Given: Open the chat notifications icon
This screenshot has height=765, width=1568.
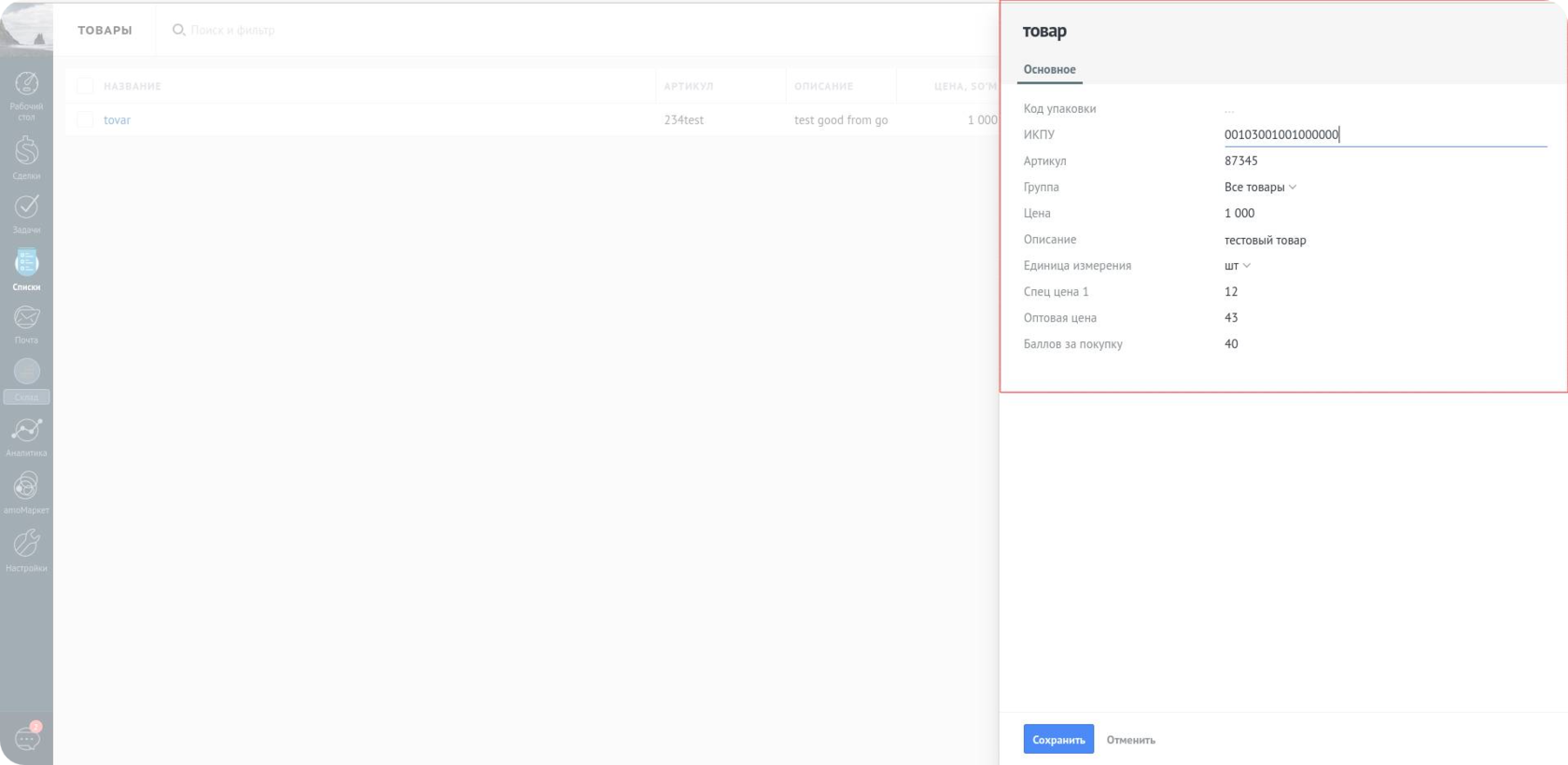Looking at the screenshot, I should 26,738.
